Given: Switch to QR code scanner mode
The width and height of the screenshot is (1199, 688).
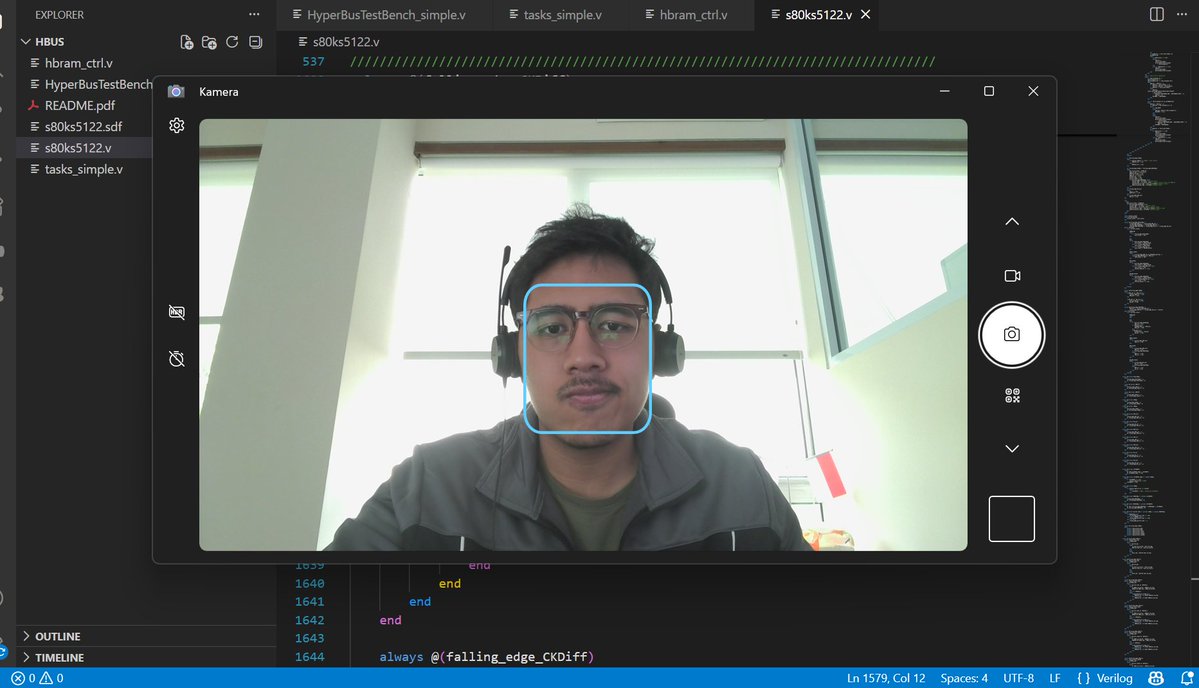Looking at the screenshot, I should tap(1012, 395).
